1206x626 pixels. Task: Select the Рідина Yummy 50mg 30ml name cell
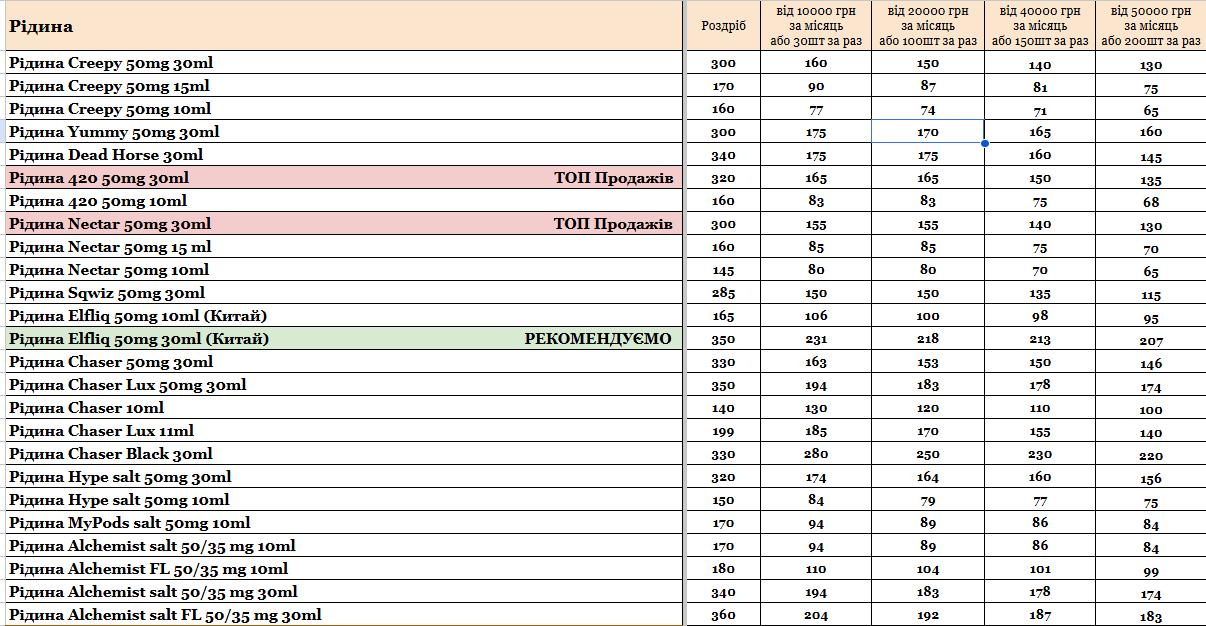114,132
